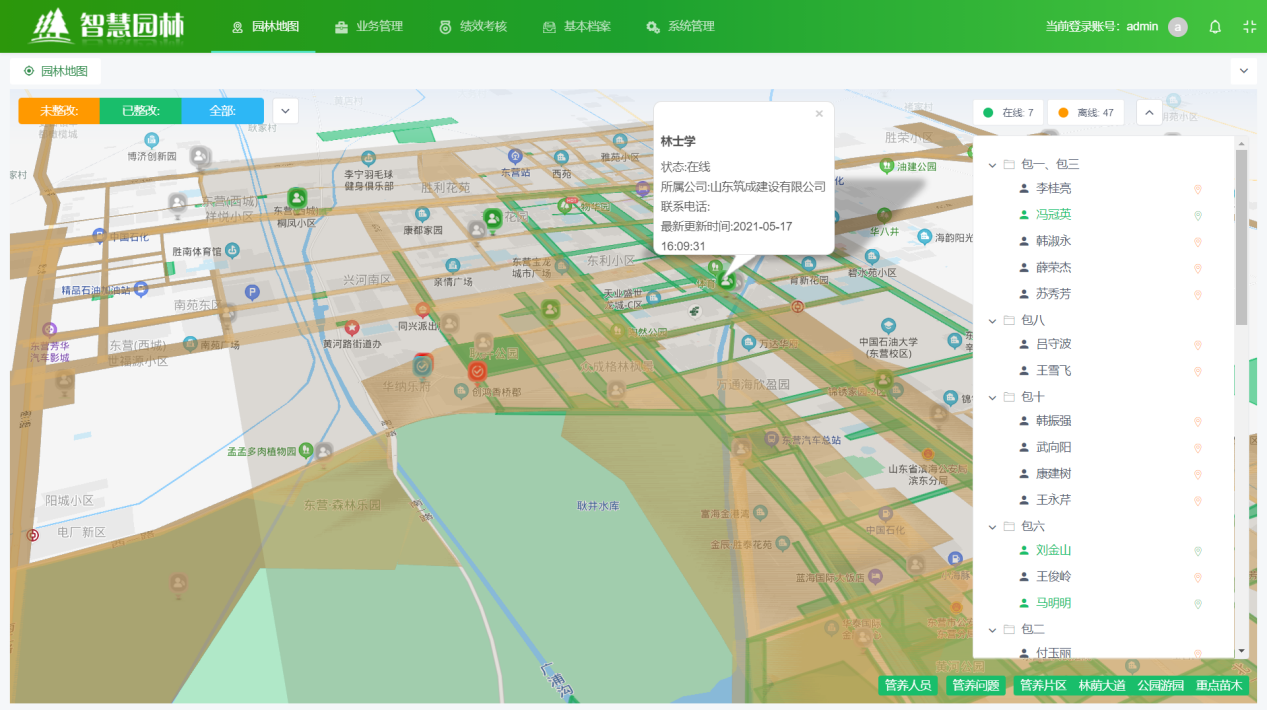Click personnel list scrollbar thumb
The image size is (1267, 710).
point(1241,237)
